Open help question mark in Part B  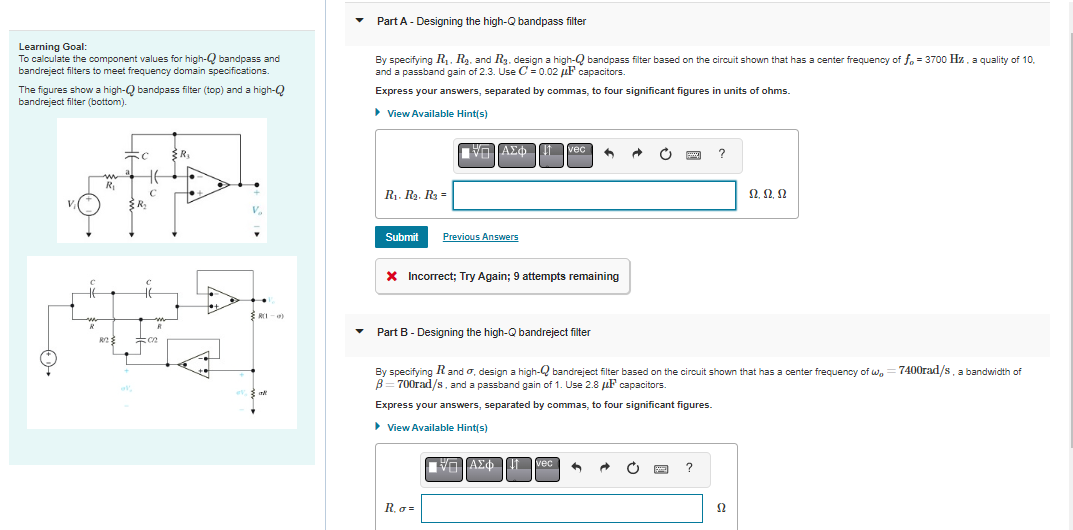click(x=689, y=468)
